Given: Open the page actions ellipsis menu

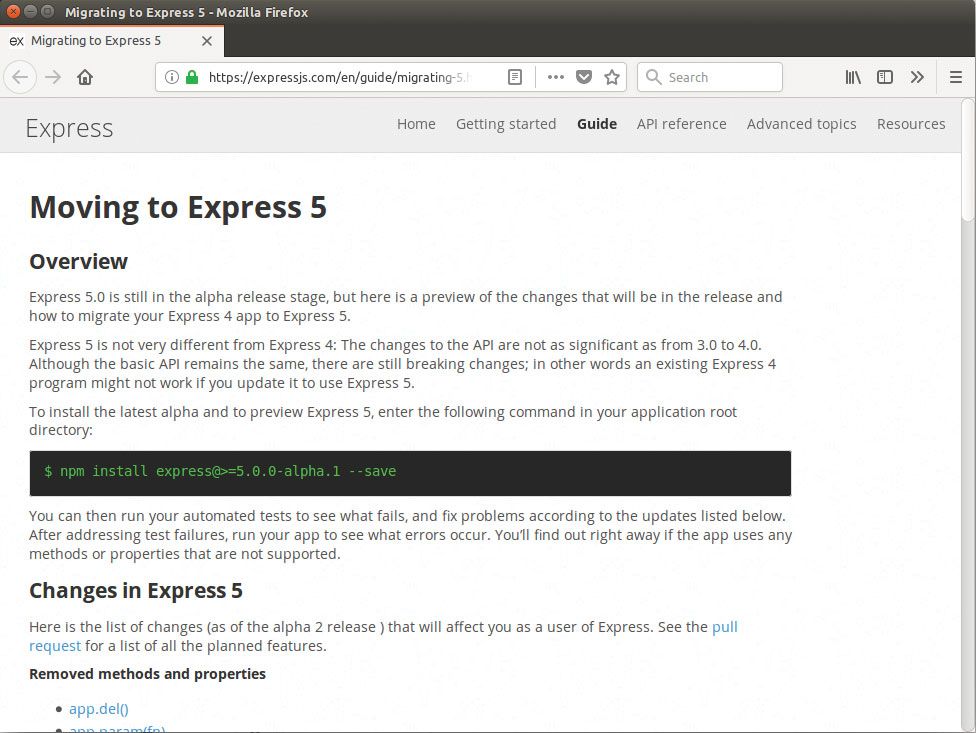Looking at the screenshot, I should (x=556, y=77).
